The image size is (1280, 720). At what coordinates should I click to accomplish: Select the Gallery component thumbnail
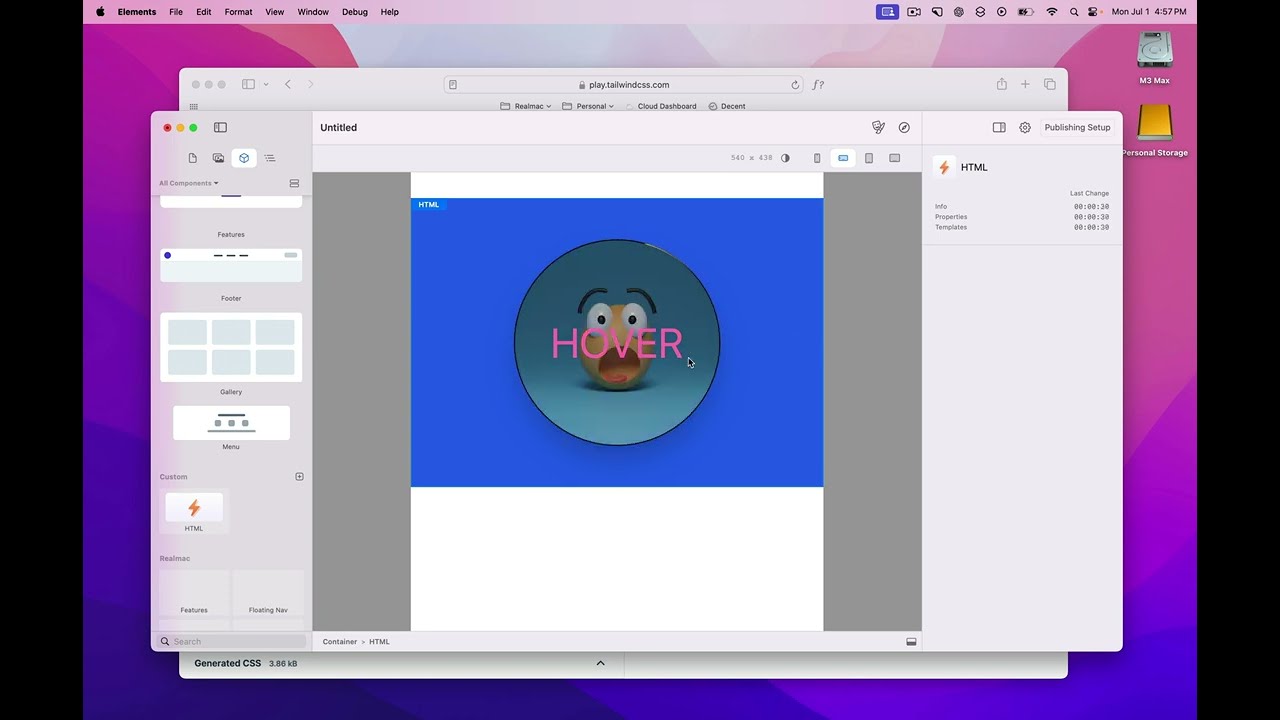pos(231,347)
